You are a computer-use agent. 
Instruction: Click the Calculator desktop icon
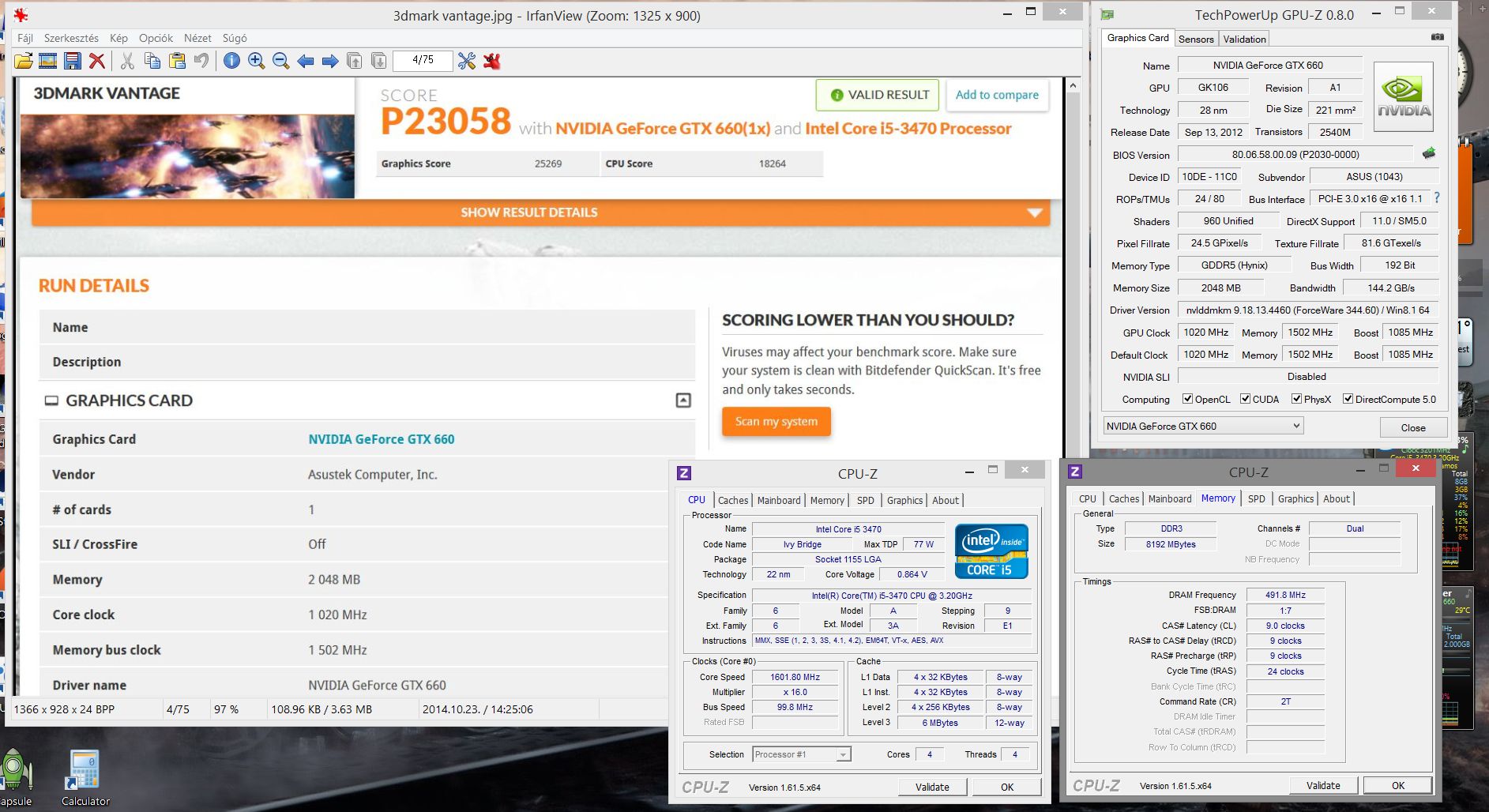tap(85, 778)
